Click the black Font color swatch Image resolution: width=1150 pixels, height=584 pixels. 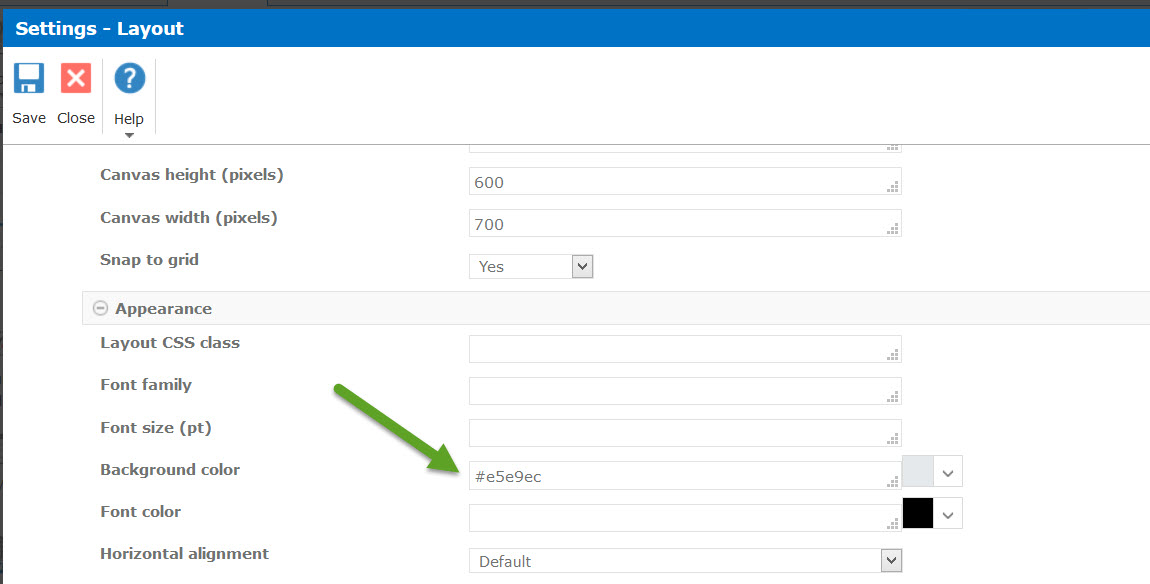(x=917, y=513)
